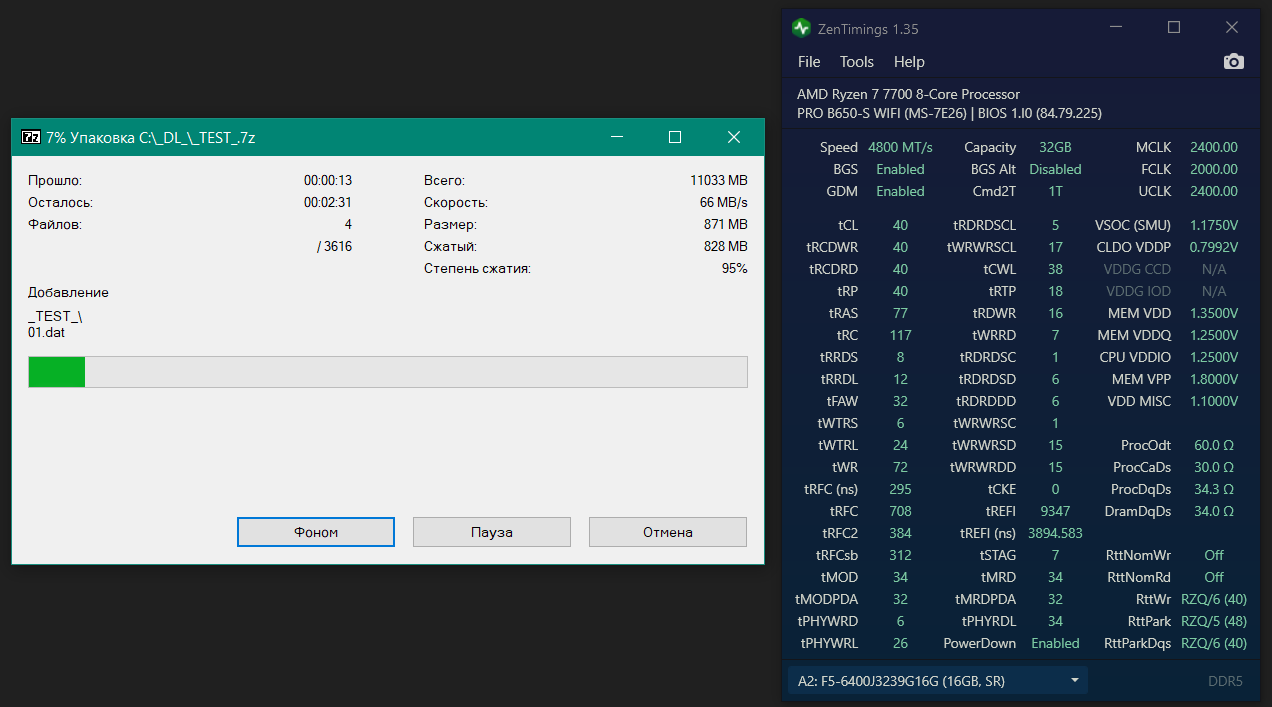Click the compressed size 828 MB
This screenshot has height=707, width=1272.
tap(725, 247)
